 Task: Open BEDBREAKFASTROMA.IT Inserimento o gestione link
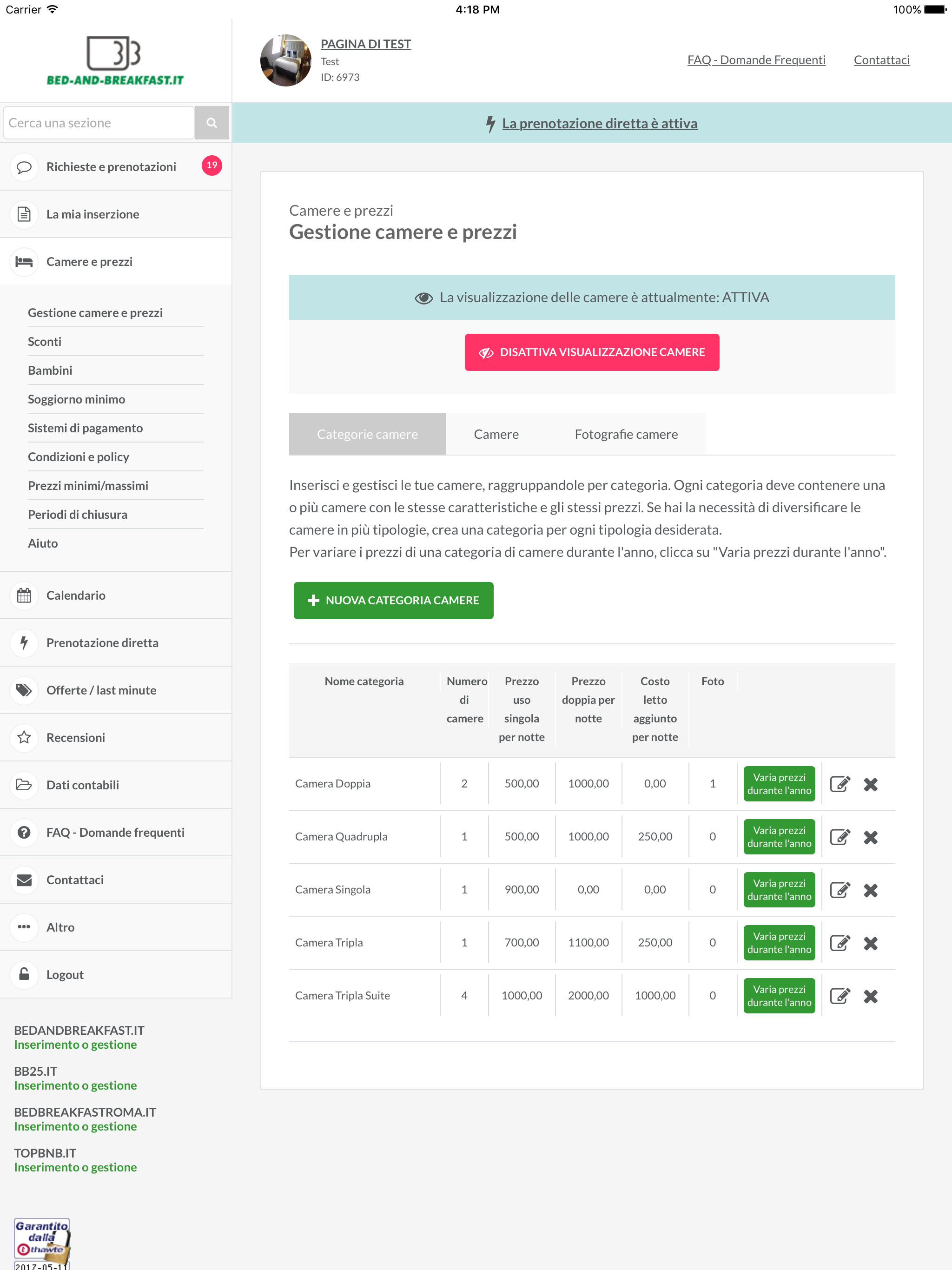[x=75, y=1126]
